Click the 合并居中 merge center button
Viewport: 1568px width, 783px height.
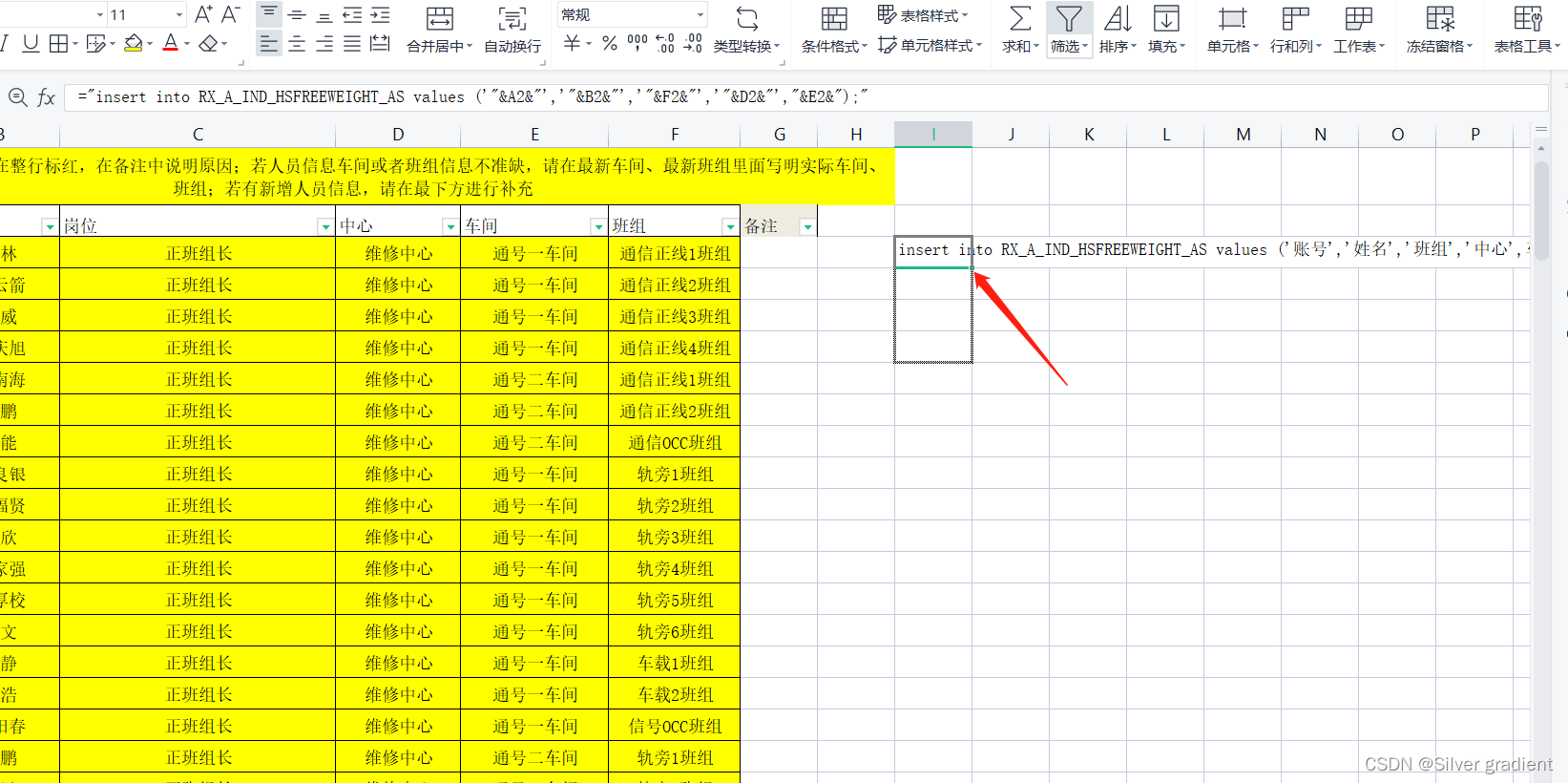pyautogui.click(x=439, y=30)
